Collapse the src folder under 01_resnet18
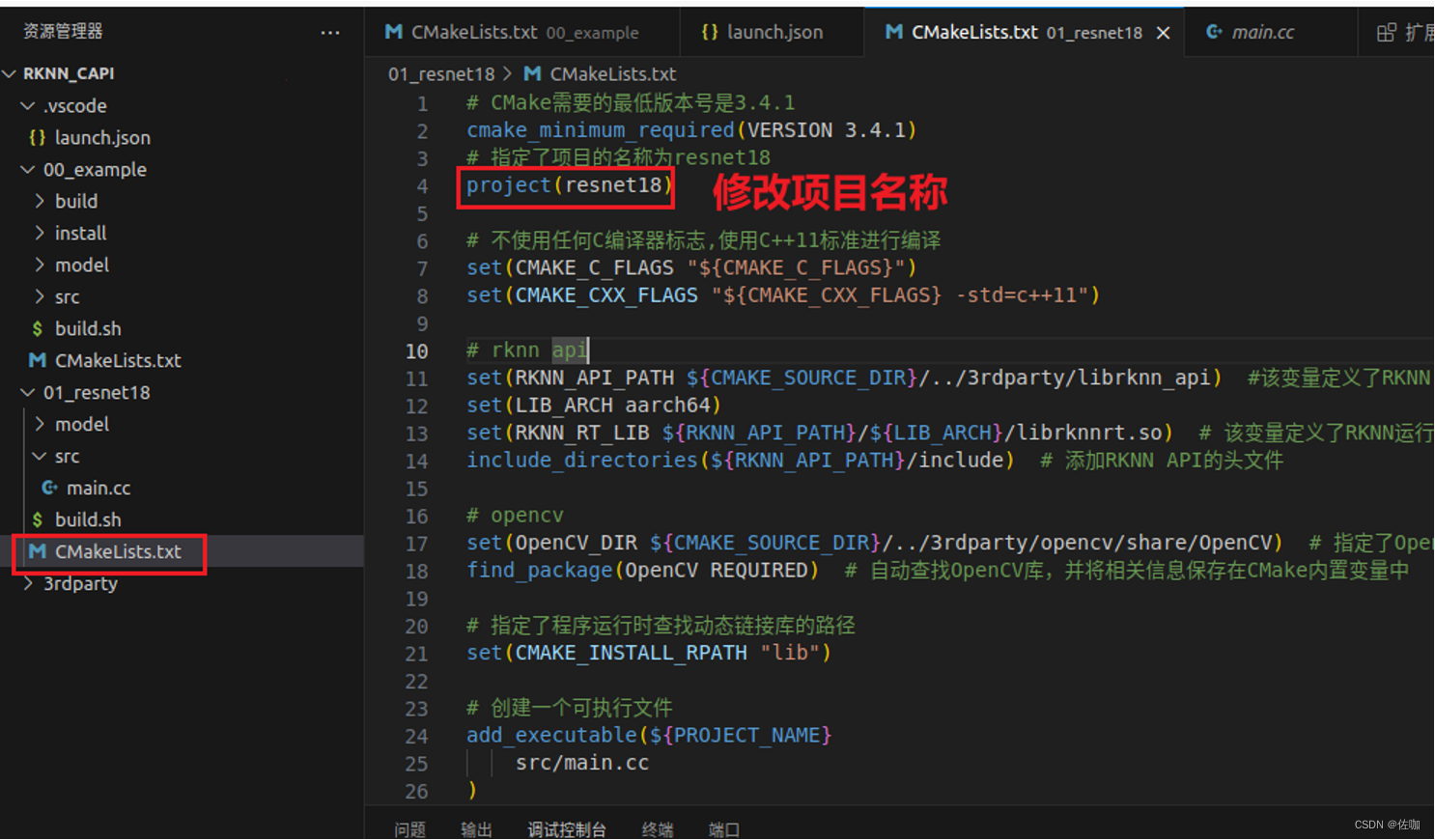 (x=40, y=457)
